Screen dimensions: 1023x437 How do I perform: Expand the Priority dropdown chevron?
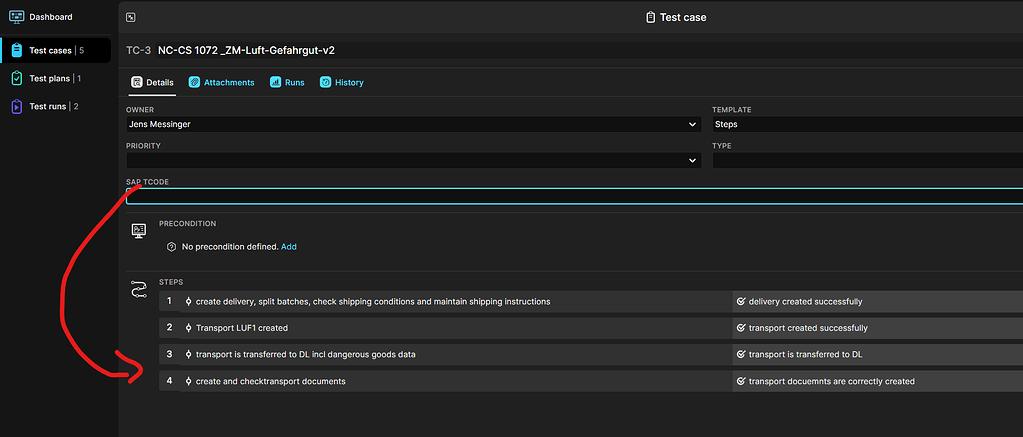[x=692, y=160]
